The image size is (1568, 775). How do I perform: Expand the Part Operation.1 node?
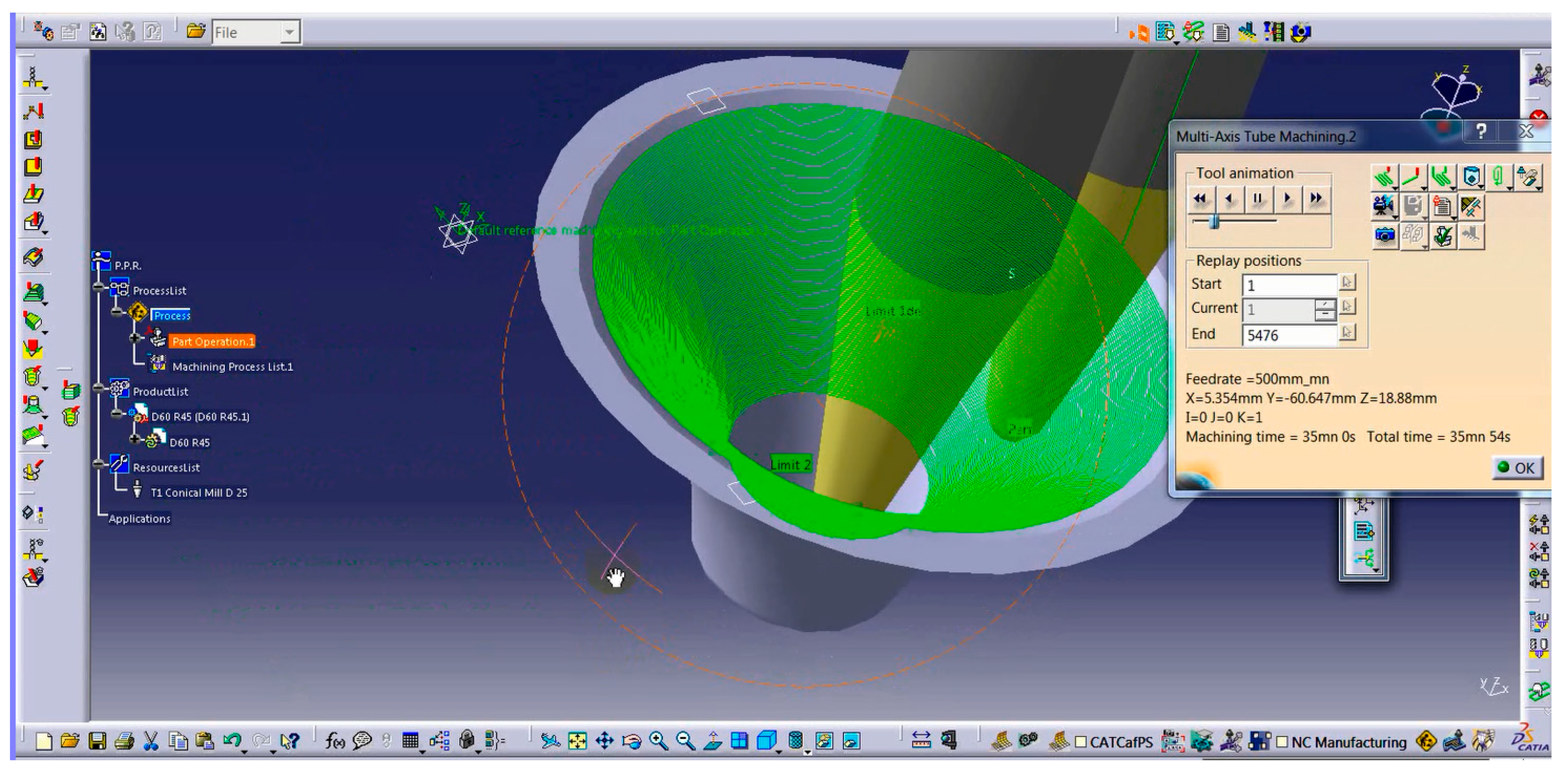click(135, 337)
